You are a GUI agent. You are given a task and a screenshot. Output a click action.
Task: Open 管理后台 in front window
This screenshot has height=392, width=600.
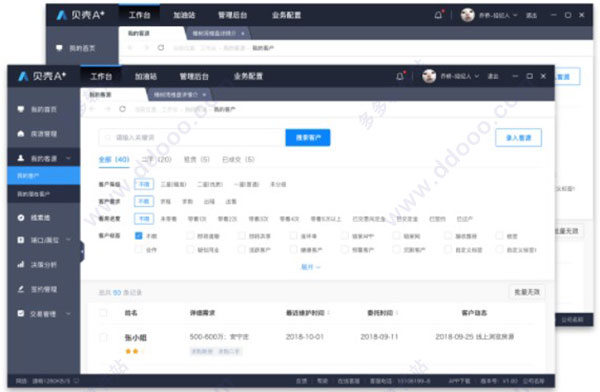click(194, 76)
